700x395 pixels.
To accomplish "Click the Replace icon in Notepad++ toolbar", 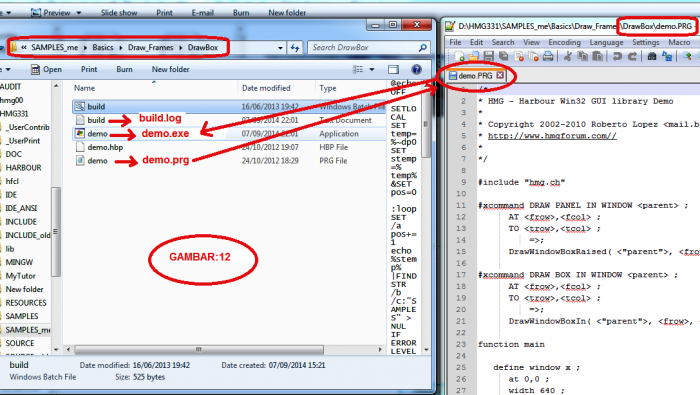I will (667, 56).
